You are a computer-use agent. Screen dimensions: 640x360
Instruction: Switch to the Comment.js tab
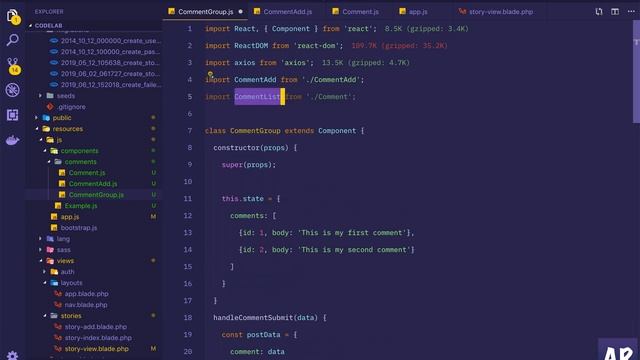(x=360, y=12)
